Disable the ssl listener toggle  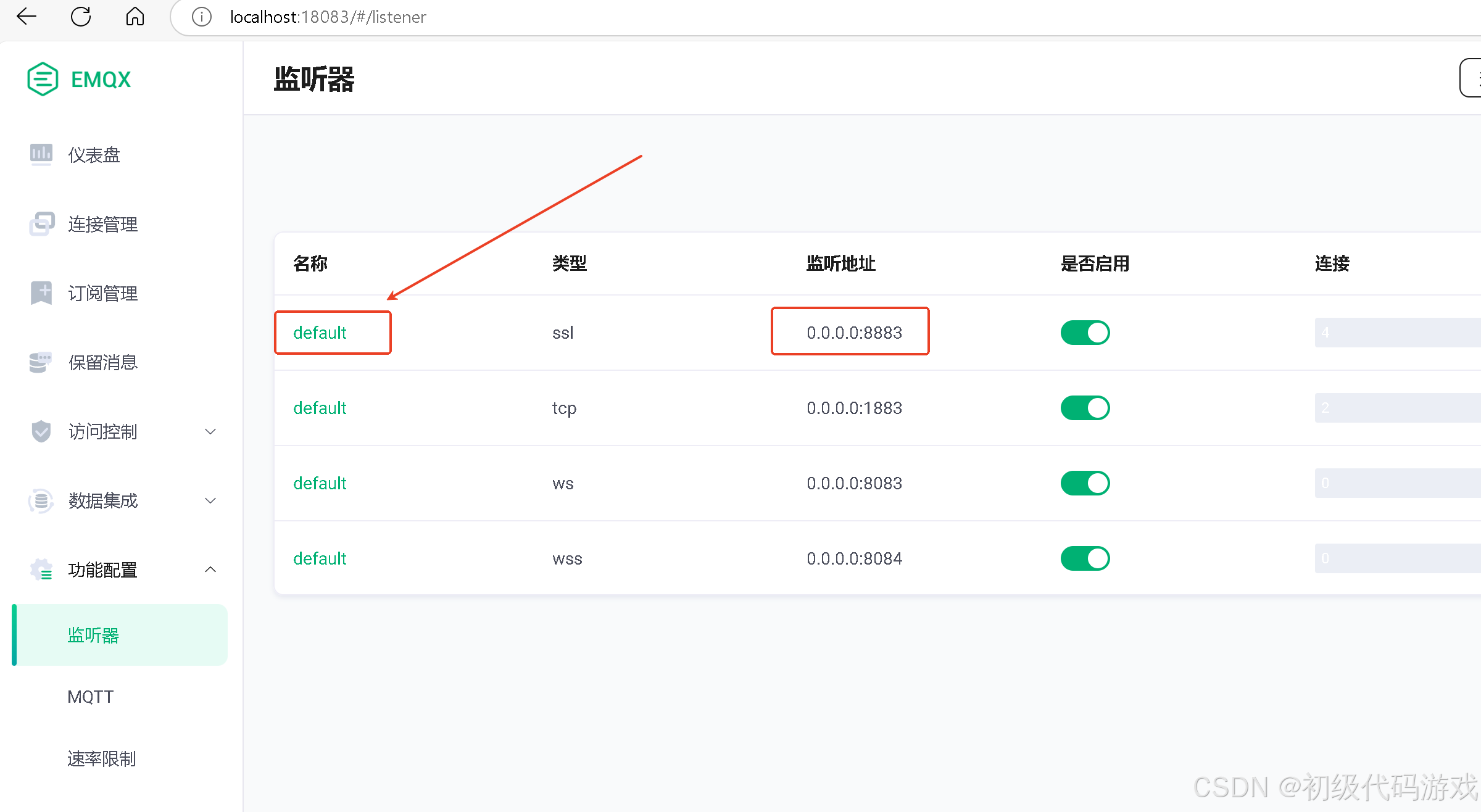coord(1085,333)
